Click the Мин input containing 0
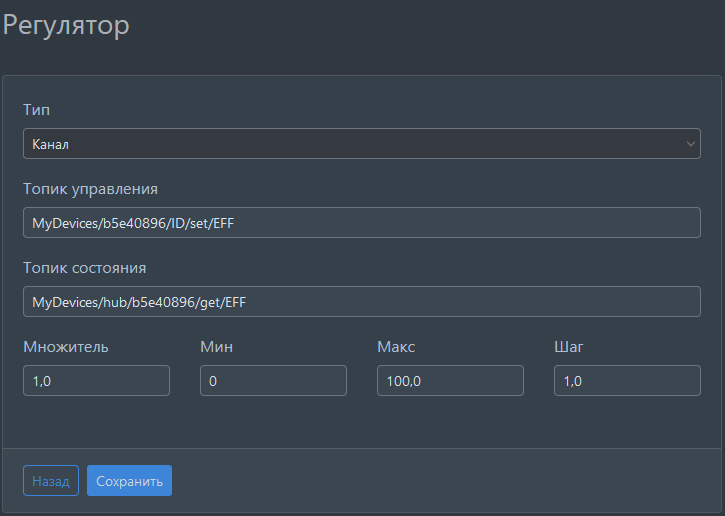Screen dimensions: 725x516 point(273,381)
